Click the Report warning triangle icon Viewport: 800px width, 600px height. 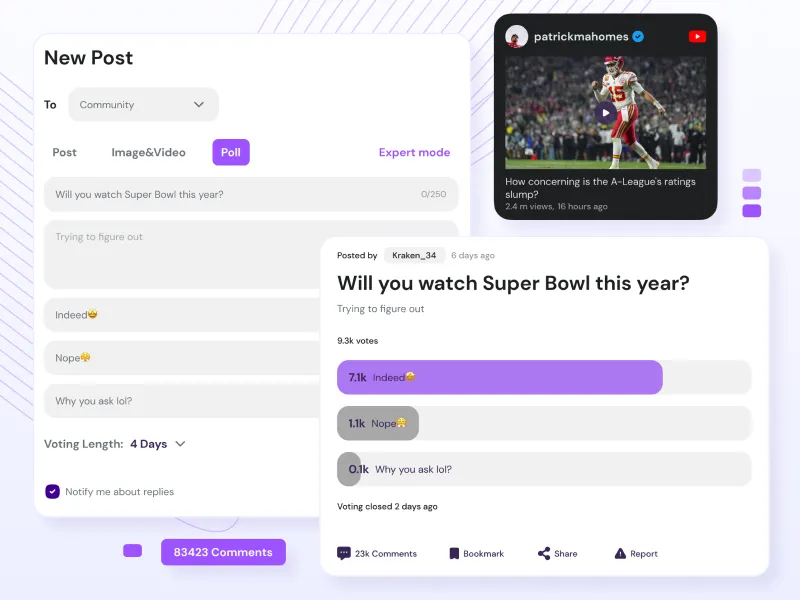(620, 554)
